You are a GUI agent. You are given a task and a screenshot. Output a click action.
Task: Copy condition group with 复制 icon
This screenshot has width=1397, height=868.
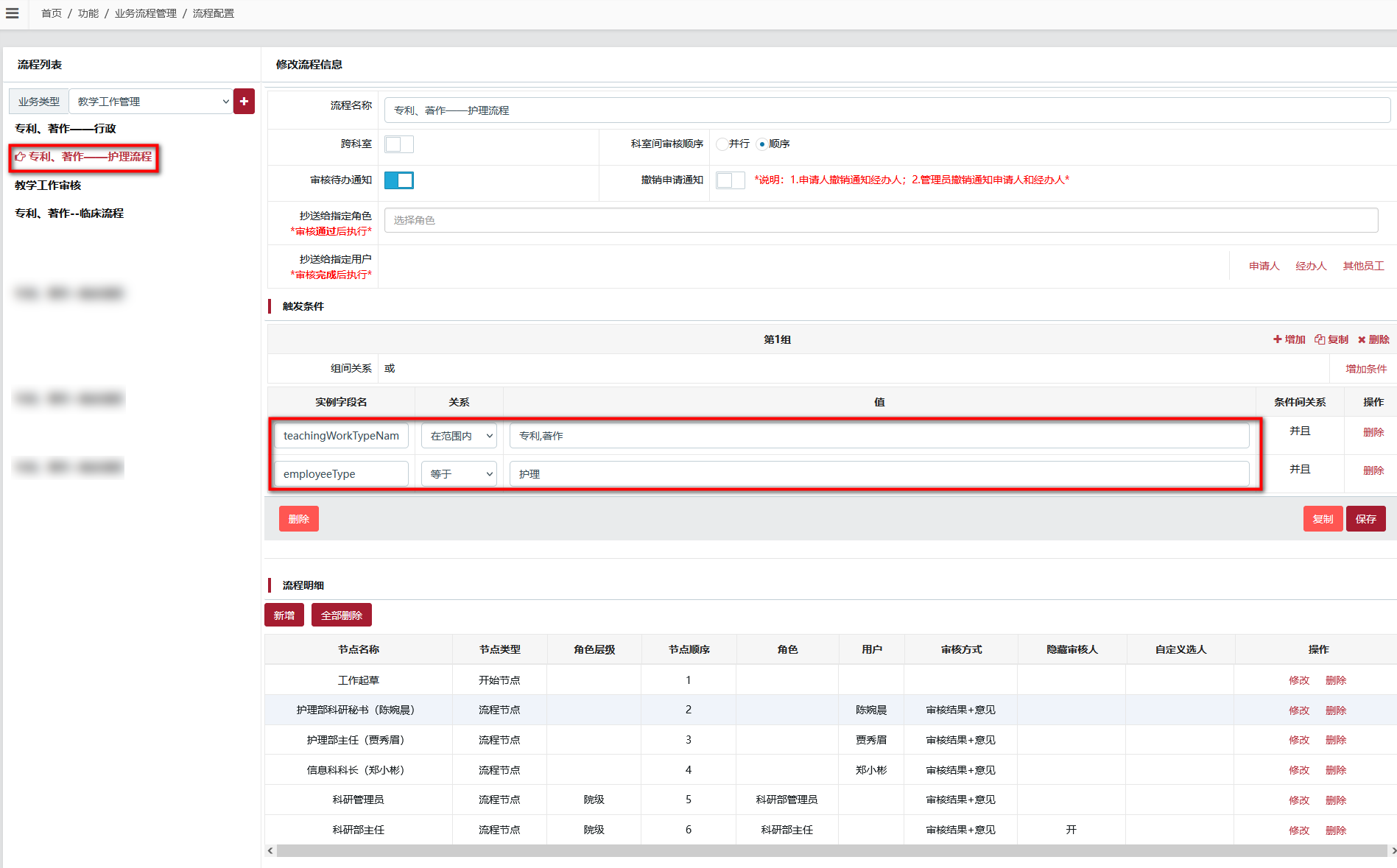point(1331,339)
